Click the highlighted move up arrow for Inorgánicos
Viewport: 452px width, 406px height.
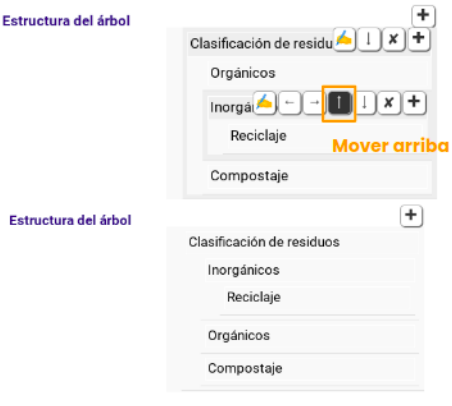pyautogui.click(x=339, y=103)
